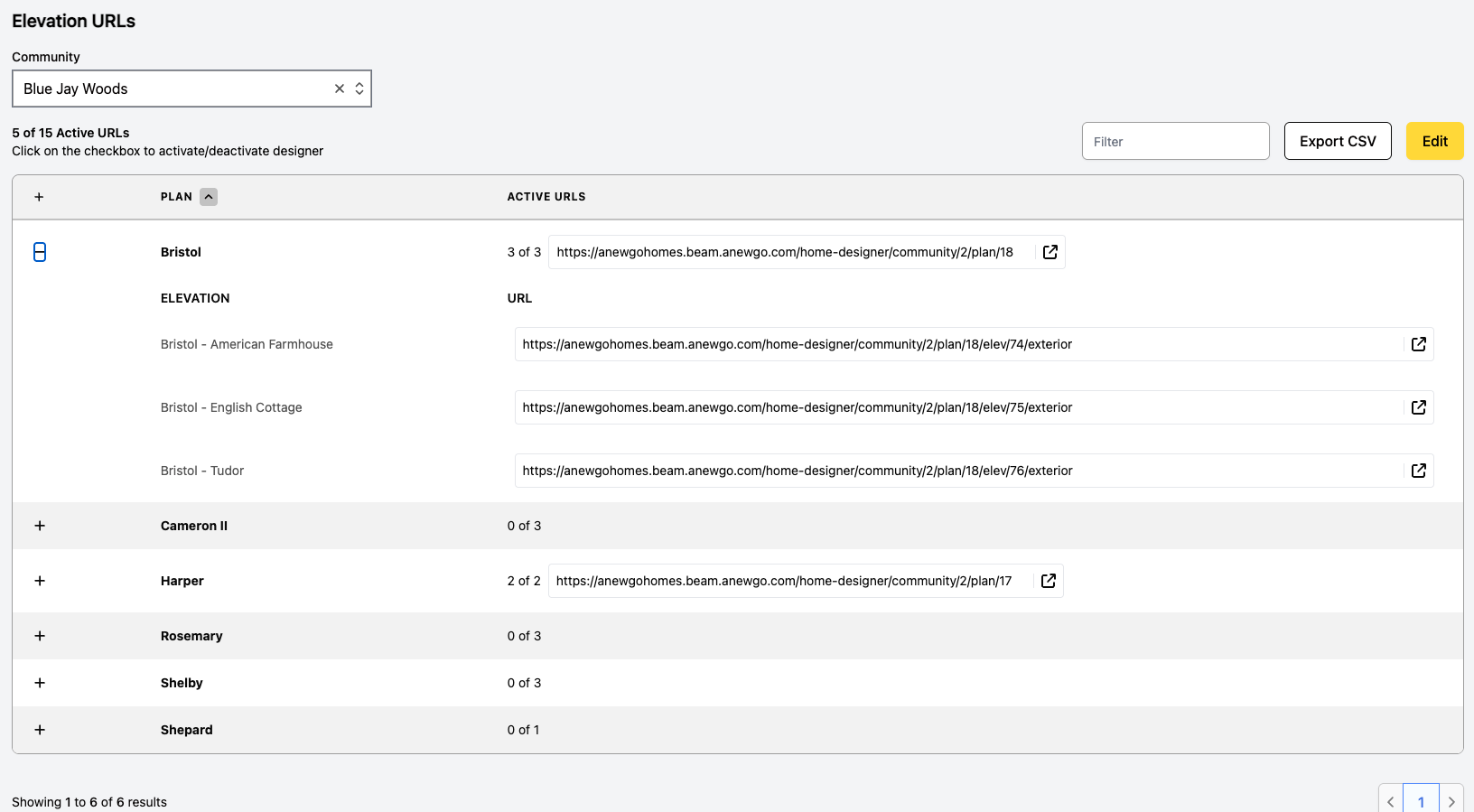1474x812 pixels.
Task: Open American Farmhouse elevation link externally
Action: (1418, 344)
